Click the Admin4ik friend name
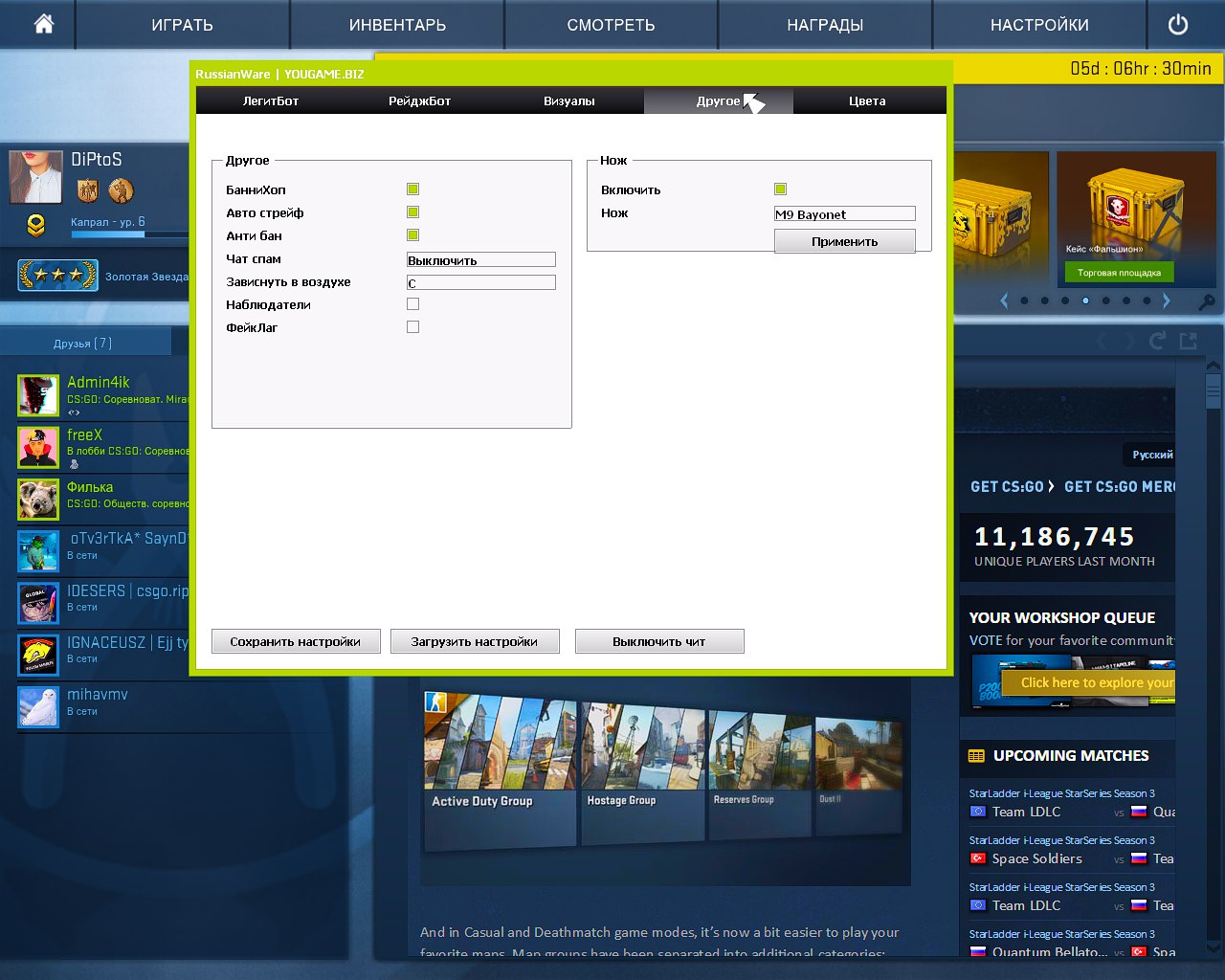The height and width of the screenshot is (980, 1225). point(98,382)
